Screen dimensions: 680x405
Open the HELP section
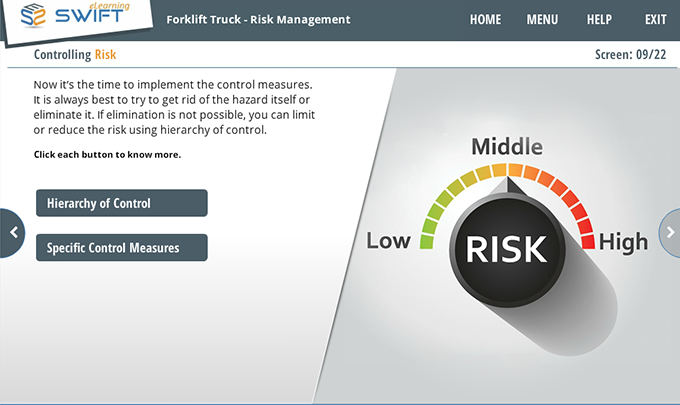tap(599, 19)
